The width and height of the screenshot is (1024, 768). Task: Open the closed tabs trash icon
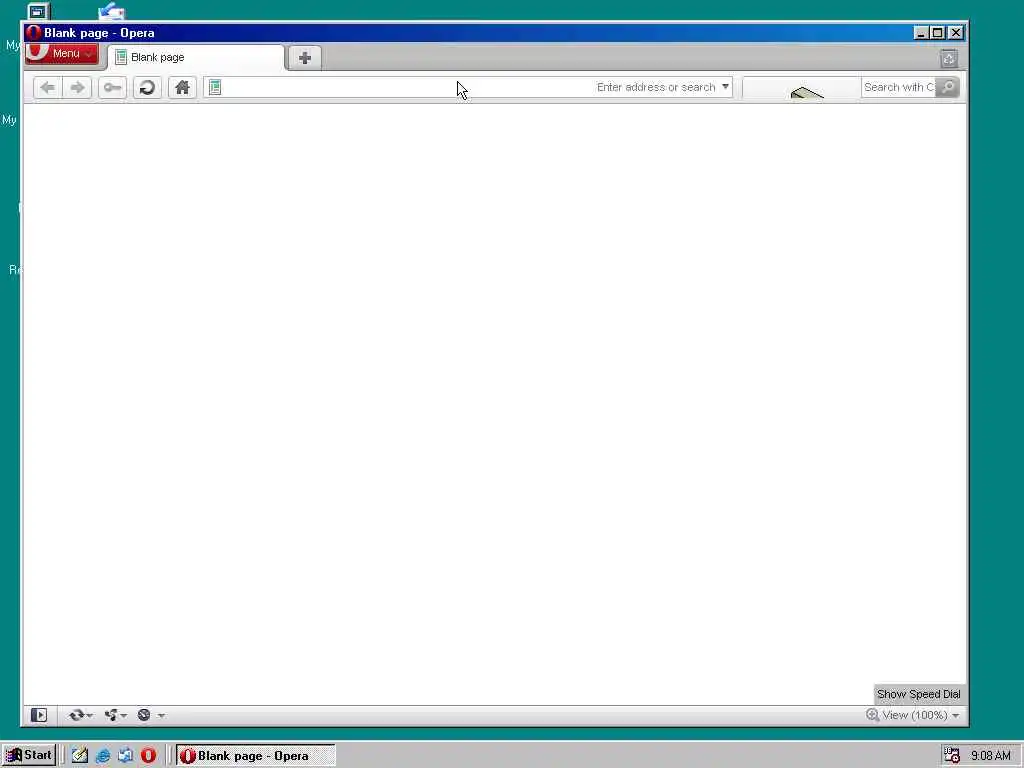(x=949, y=59)
